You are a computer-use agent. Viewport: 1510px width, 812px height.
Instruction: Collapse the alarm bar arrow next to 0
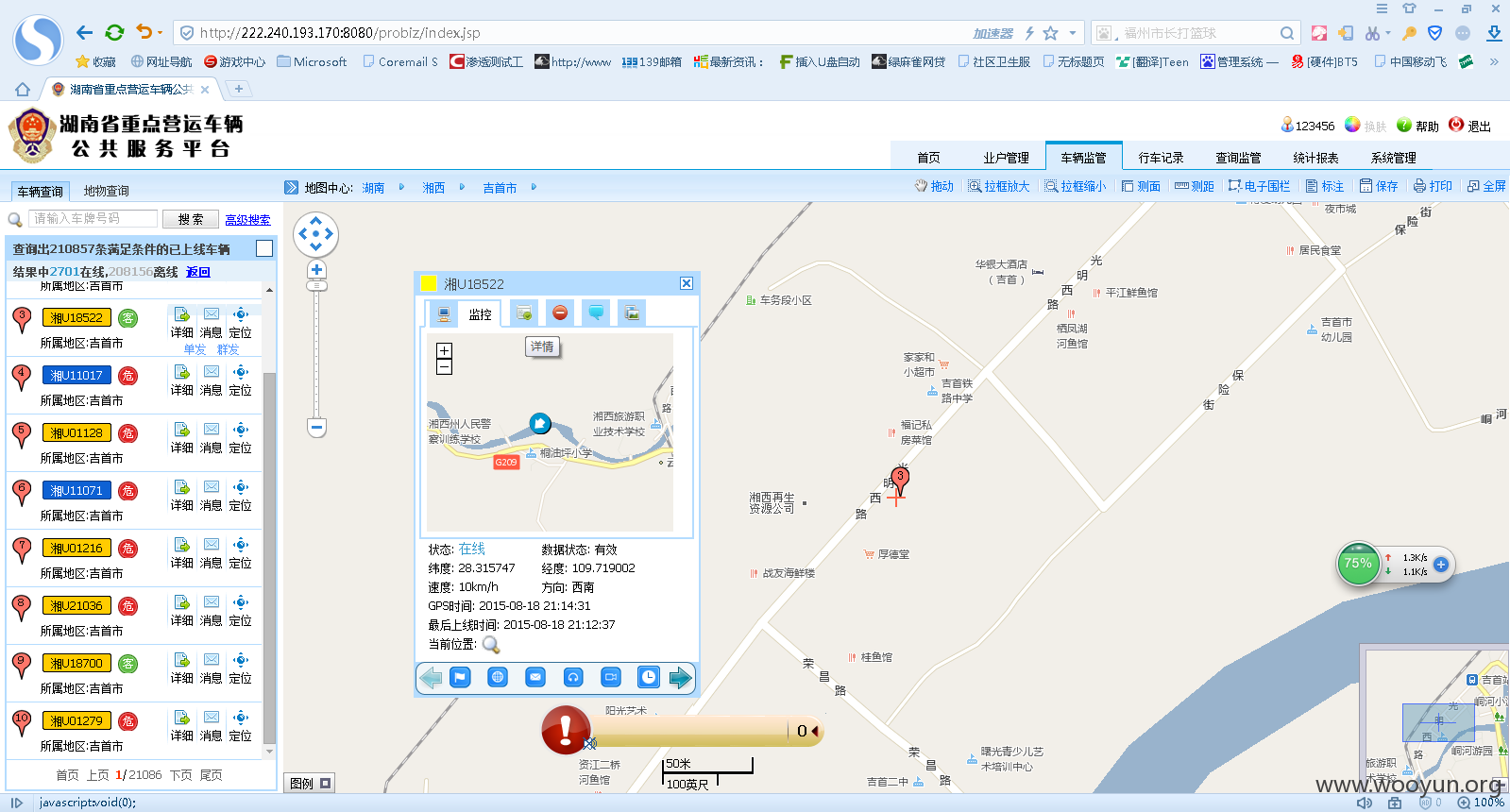tap(815, 731)
